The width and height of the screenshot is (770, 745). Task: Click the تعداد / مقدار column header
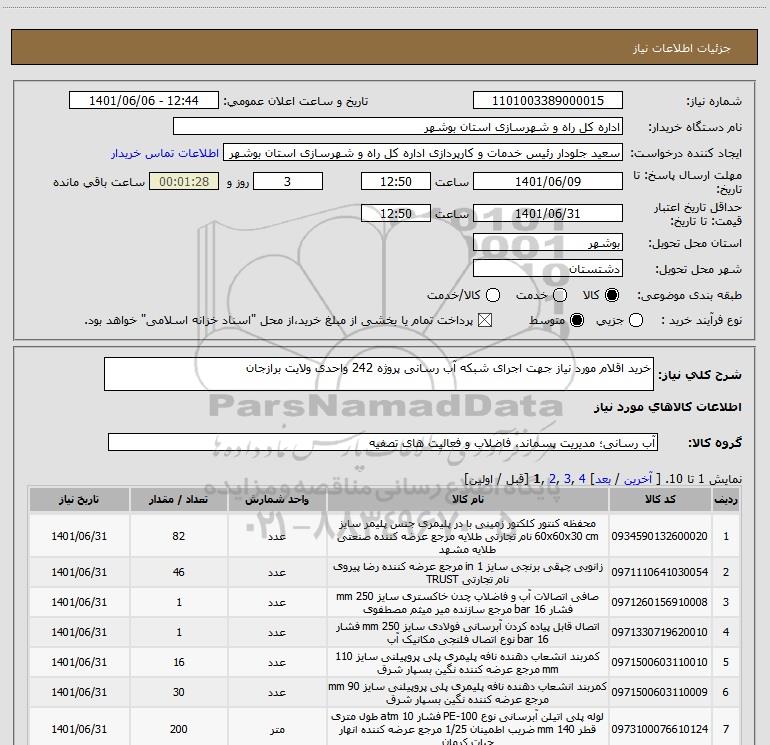tap(178, 499)
